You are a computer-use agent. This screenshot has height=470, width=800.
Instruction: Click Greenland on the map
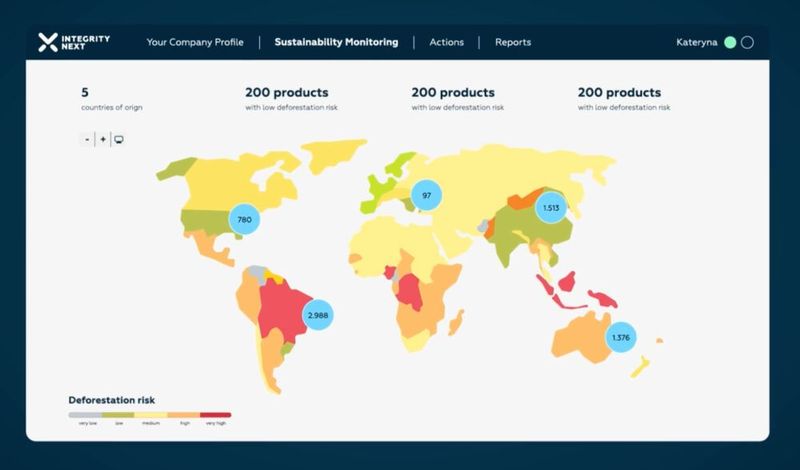point(335,153)
